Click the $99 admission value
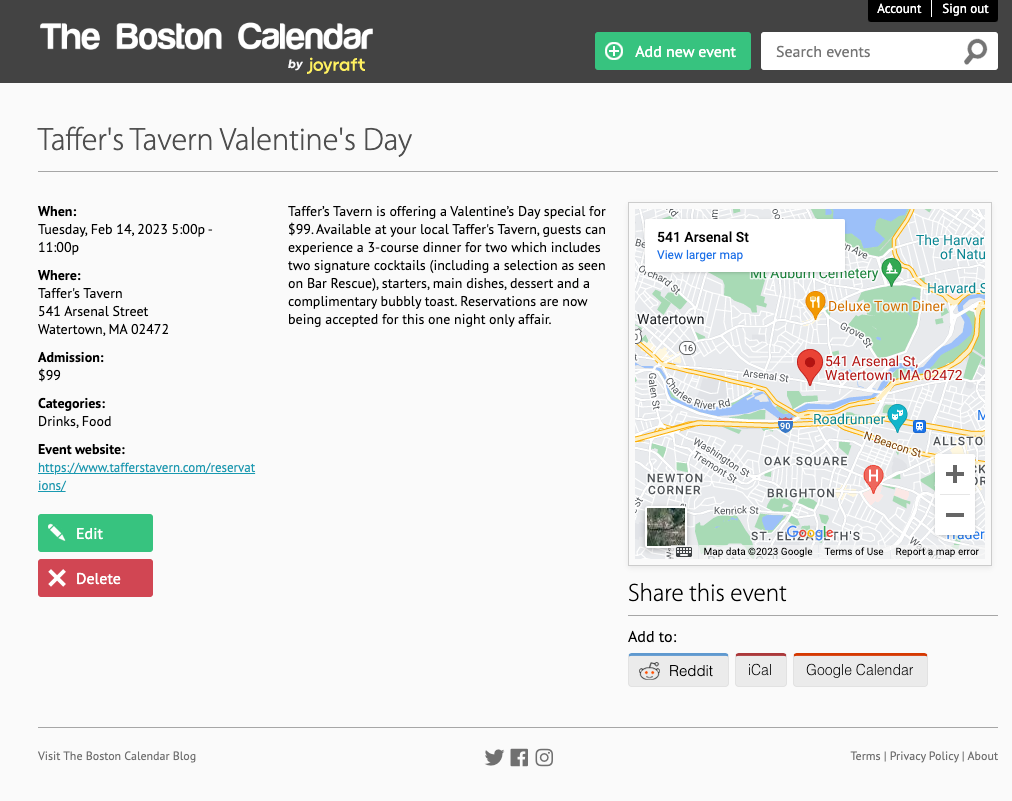This screenshot has height=801, width=1012. [x=49, y=375]
